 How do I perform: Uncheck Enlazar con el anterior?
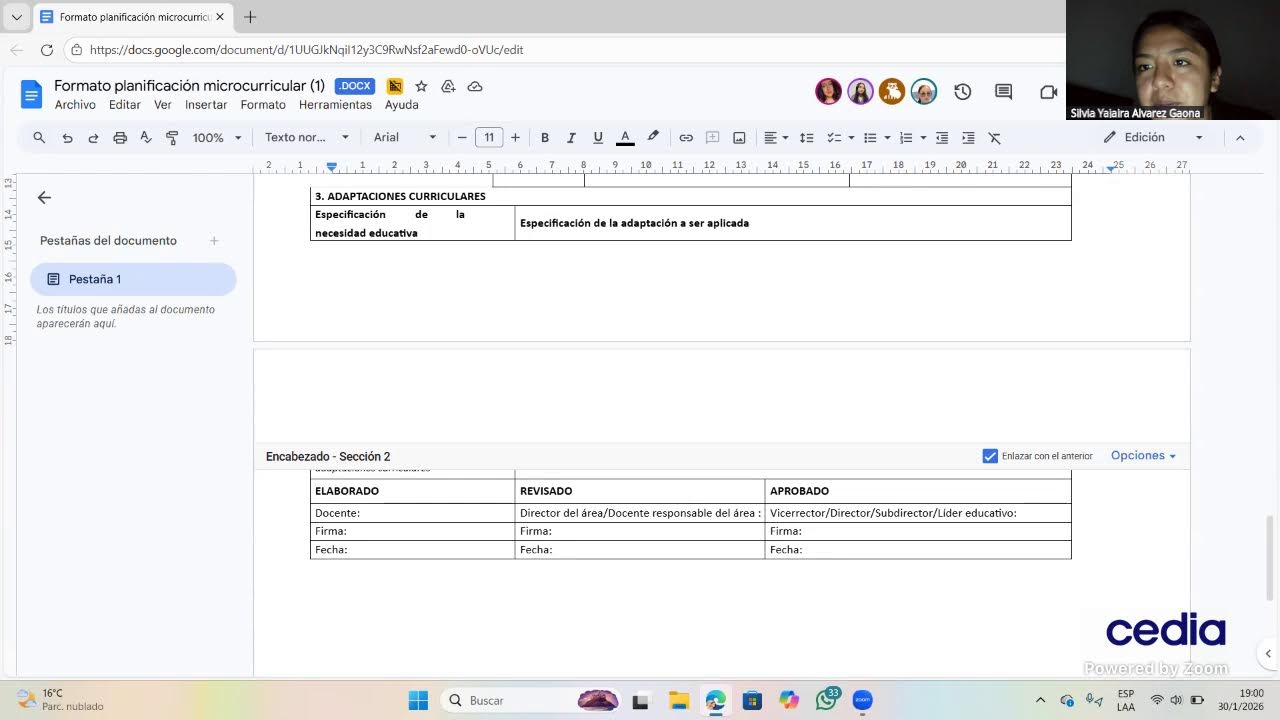pos(990,456)
